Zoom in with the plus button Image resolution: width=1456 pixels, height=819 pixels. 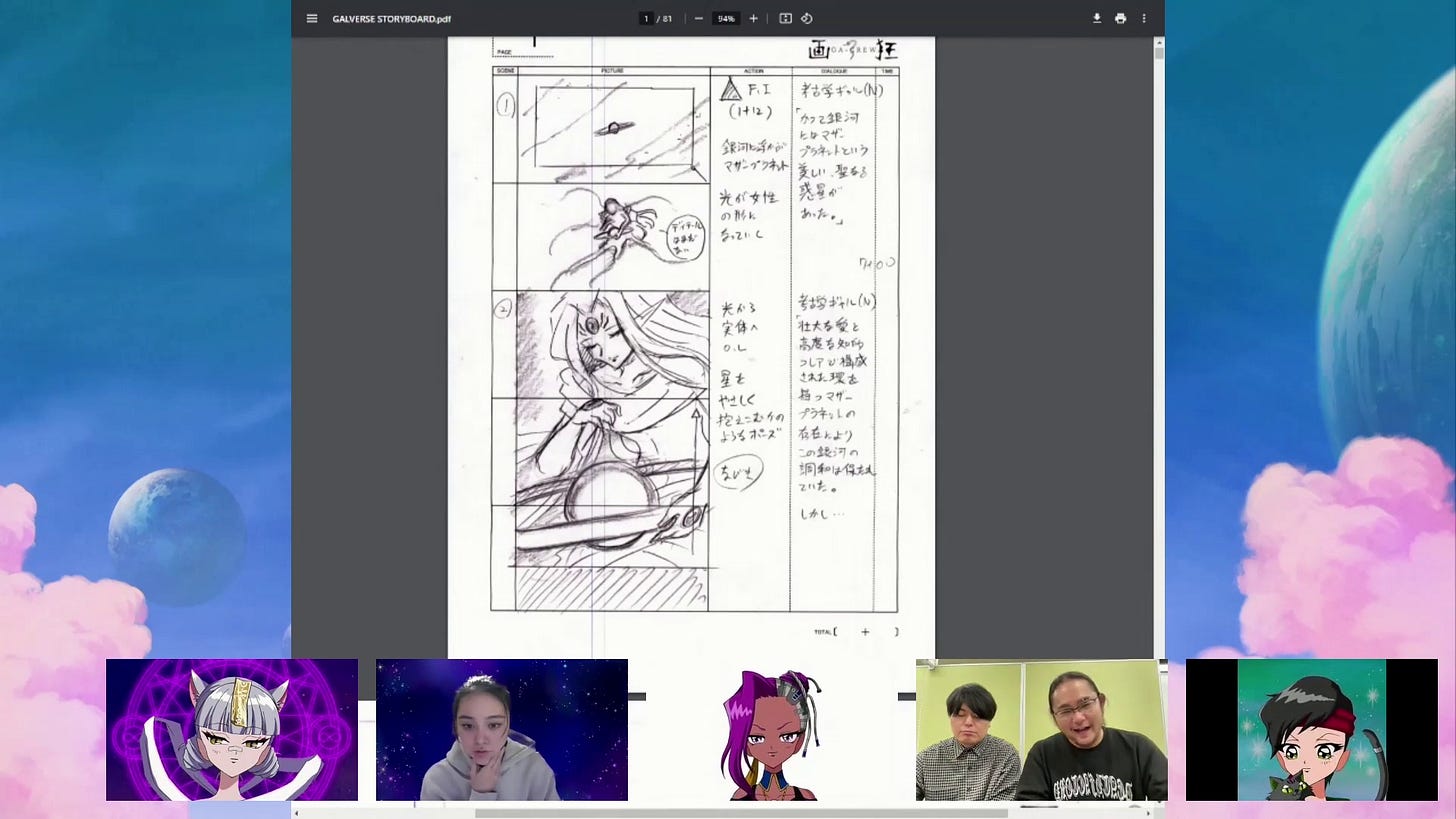coord(753,18)
